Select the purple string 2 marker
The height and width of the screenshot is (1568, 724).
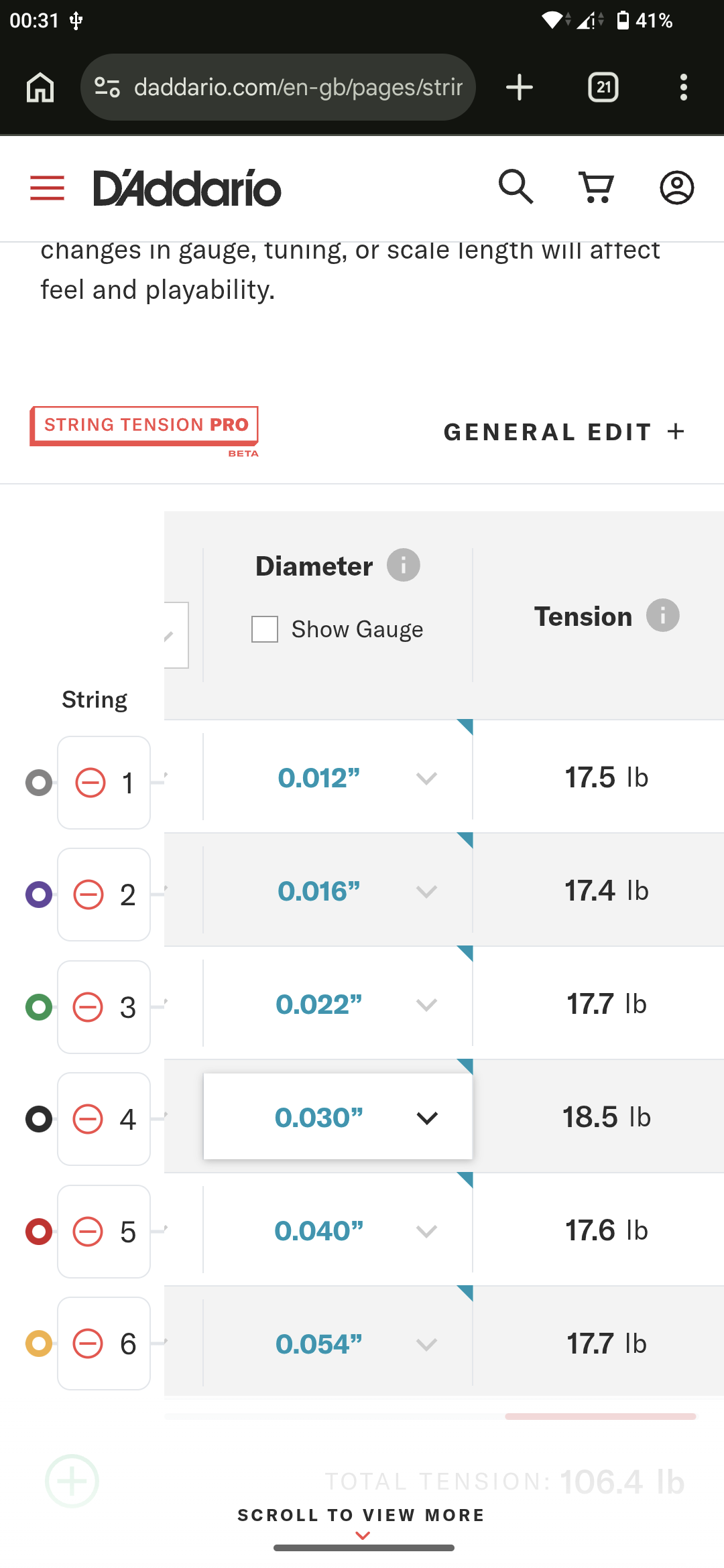coord(39,895)
